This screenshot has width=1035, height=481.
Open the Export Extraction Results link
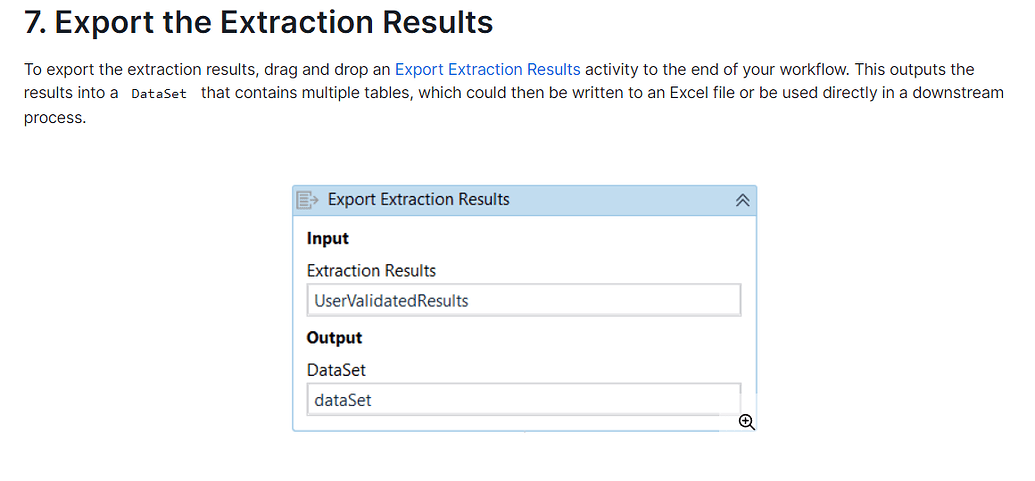[487, 69]
